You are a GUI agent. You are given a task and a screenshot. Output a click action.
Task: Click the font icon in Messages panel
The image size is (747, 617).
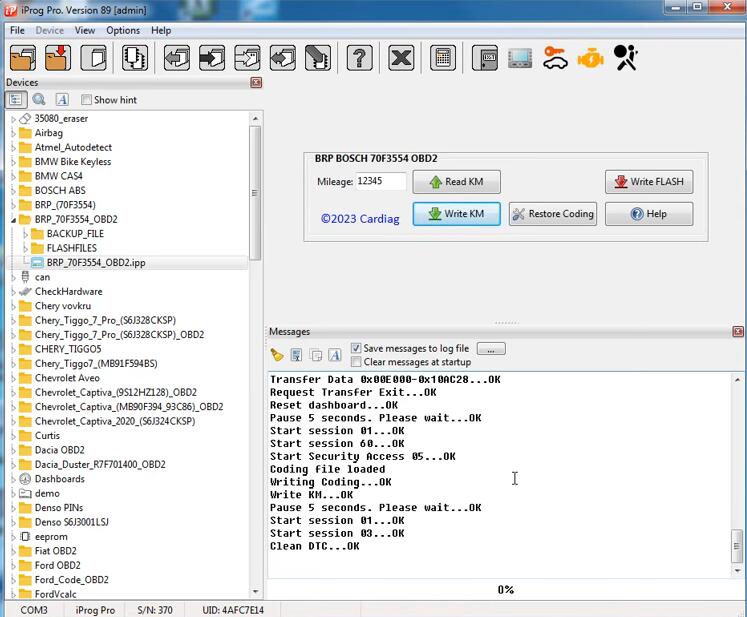pyautogui.click(x=335, y=355)
